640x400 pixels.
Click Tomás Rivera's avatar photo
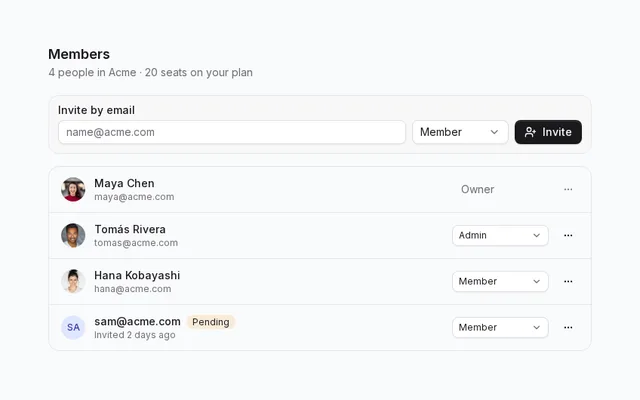(x=73, y=236)
